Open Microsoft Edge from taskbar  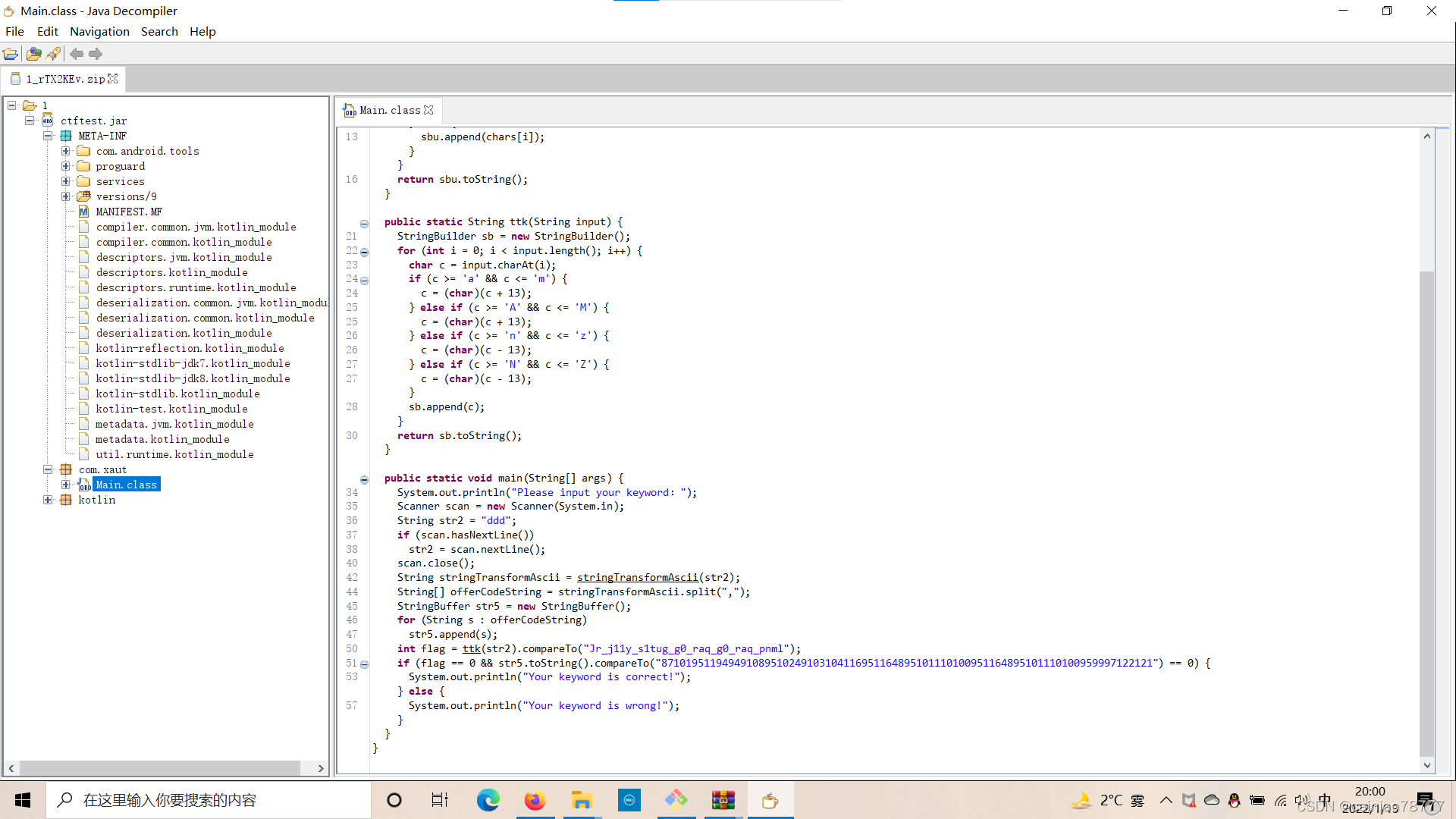488,800
